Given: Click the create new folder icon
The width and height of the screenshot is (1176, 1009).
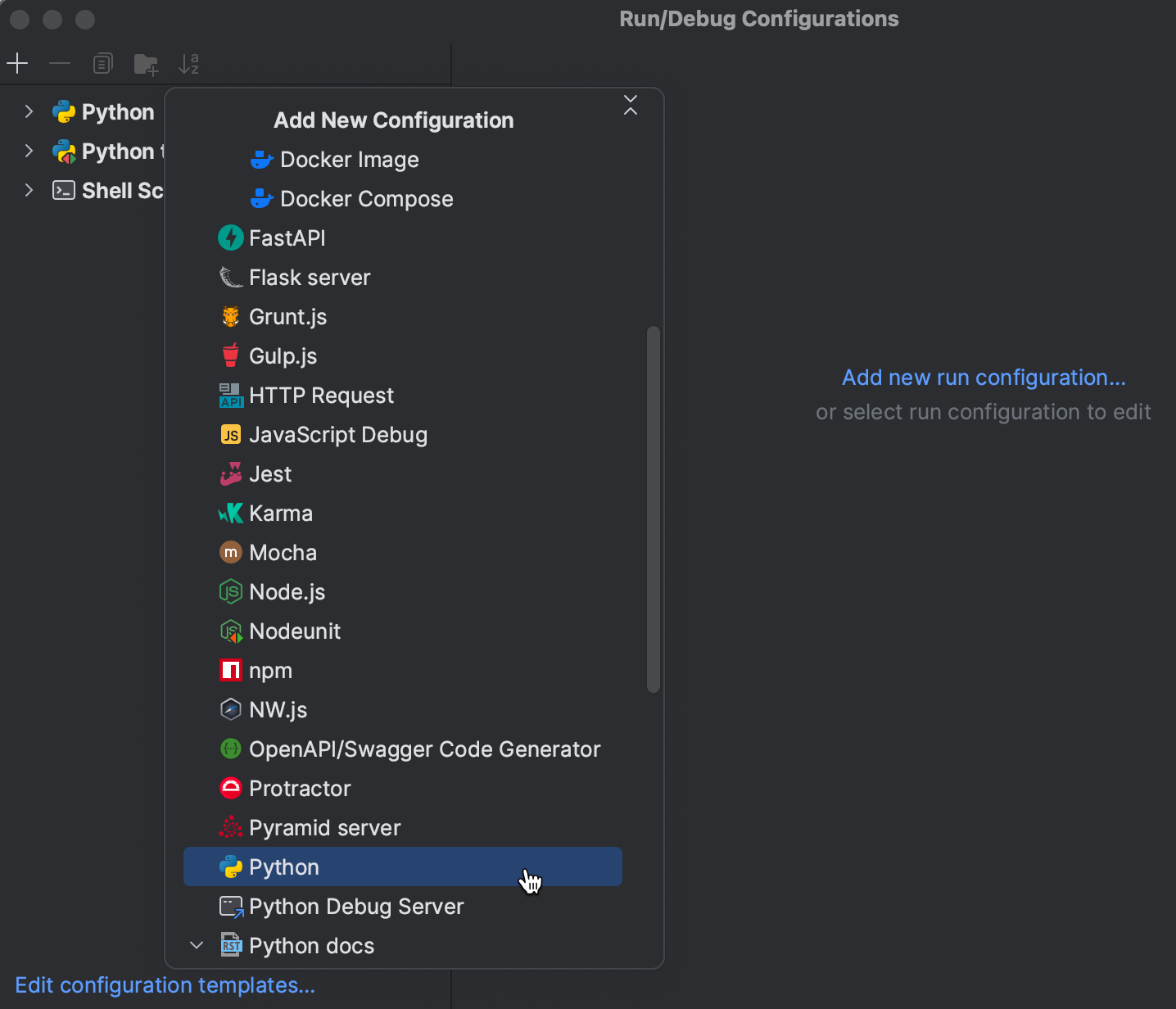Looking at the screenshot, I should [x=146, y=63].
